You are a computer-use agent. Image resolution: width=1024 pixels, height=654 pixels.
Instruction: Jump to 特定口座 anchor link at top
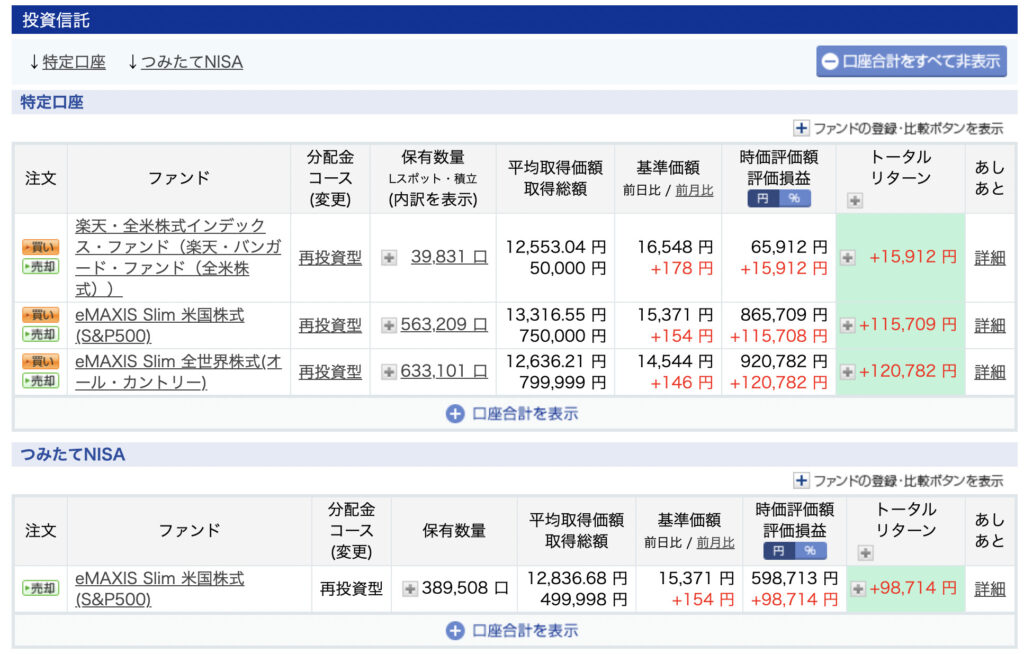point(74,62)
